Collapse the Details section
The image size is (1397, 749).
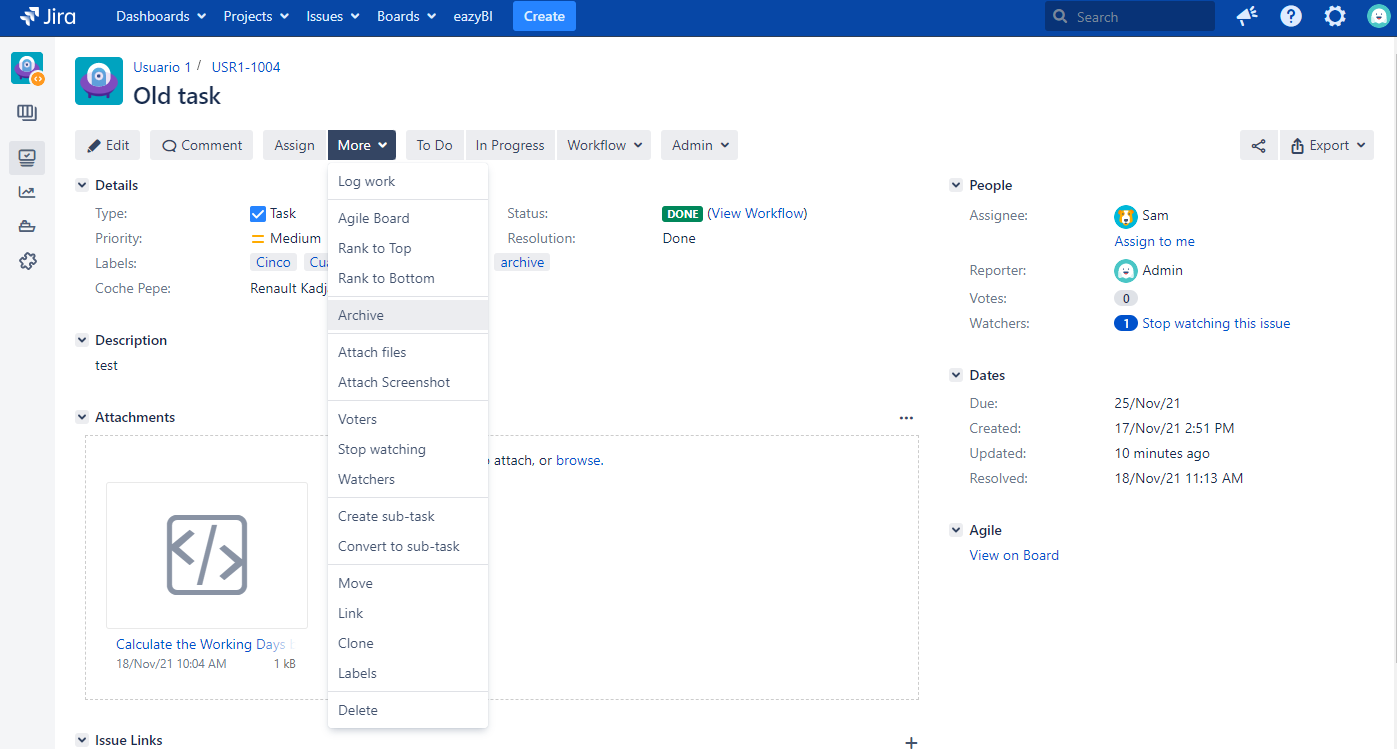[82, 184]
